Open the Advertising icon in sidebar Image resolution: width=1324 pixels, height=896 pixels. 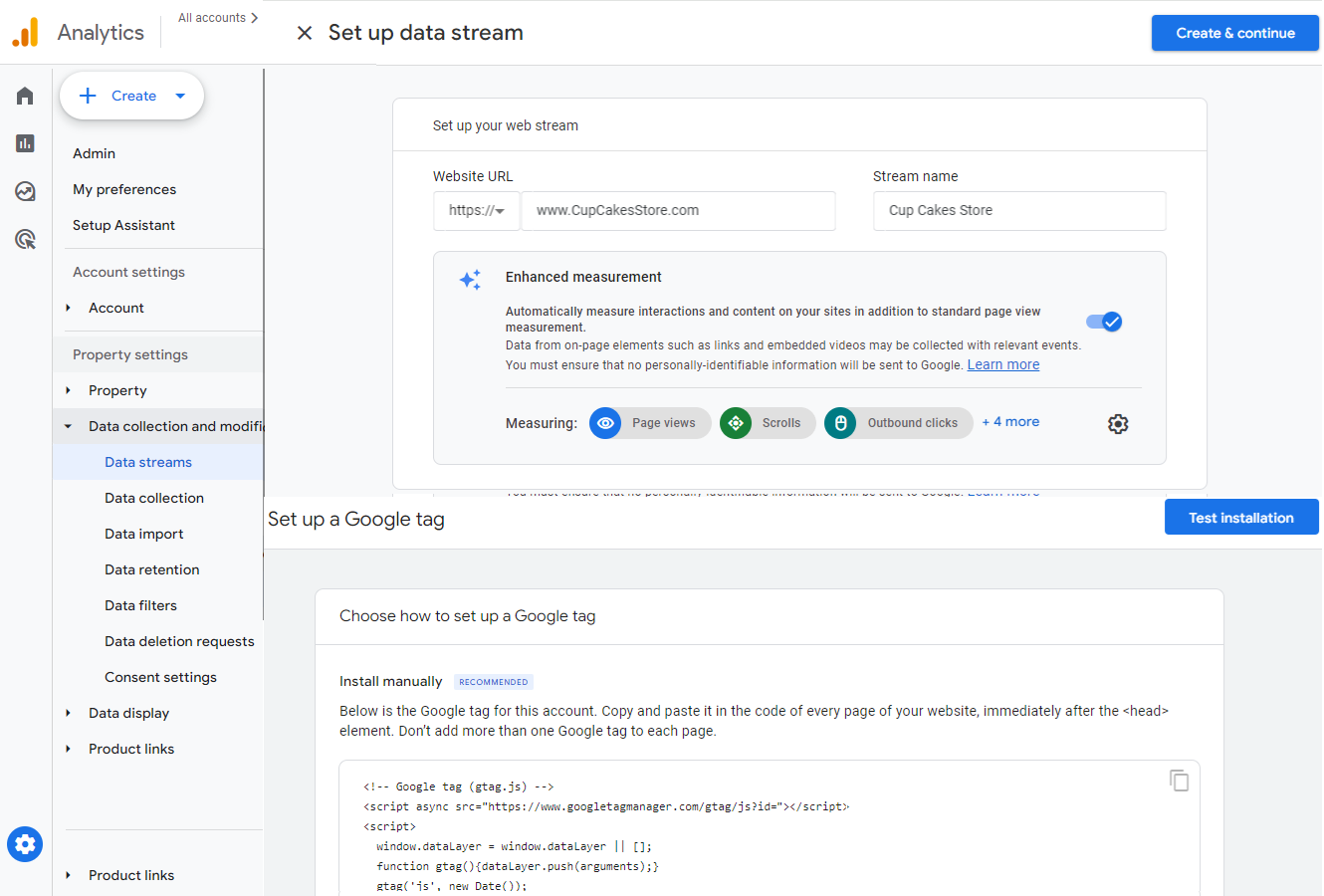25,239
